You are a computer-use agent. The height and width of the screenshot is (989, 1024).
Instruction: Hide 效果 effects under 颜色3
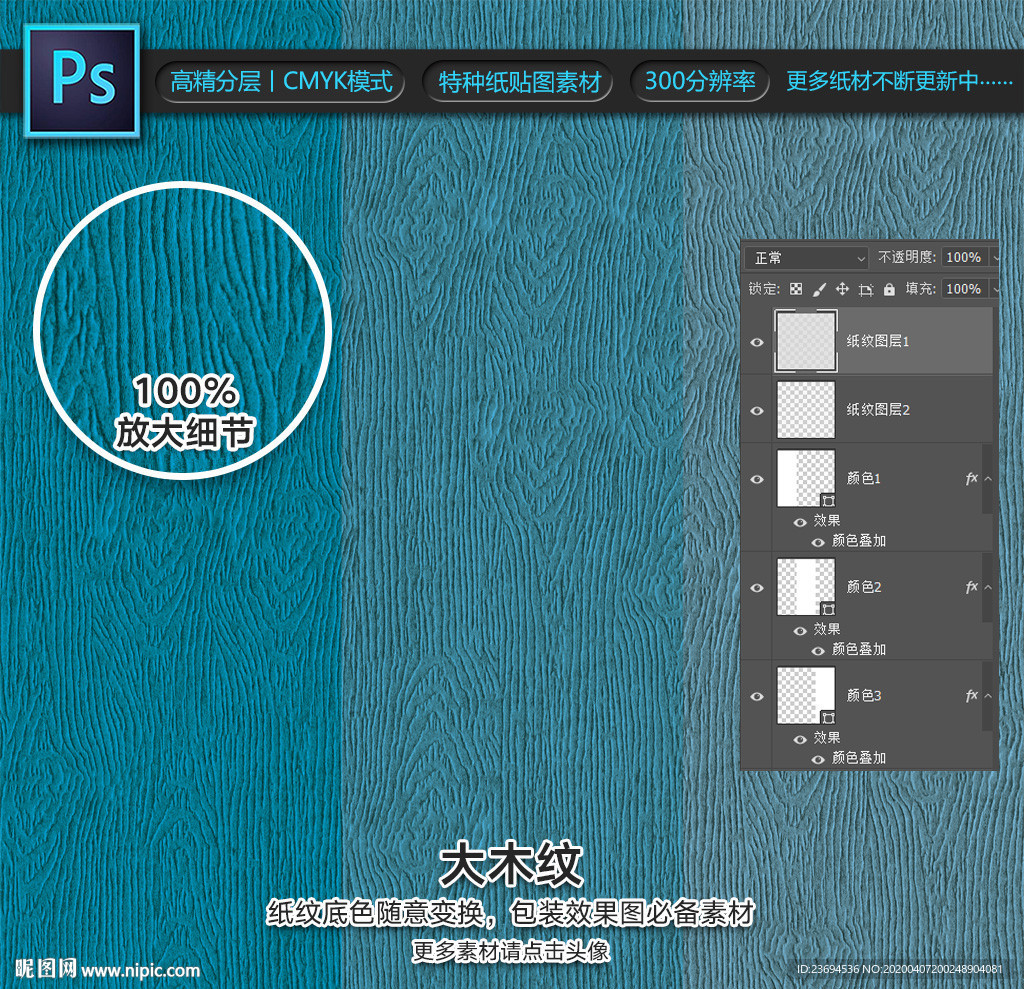coord(800,739)
